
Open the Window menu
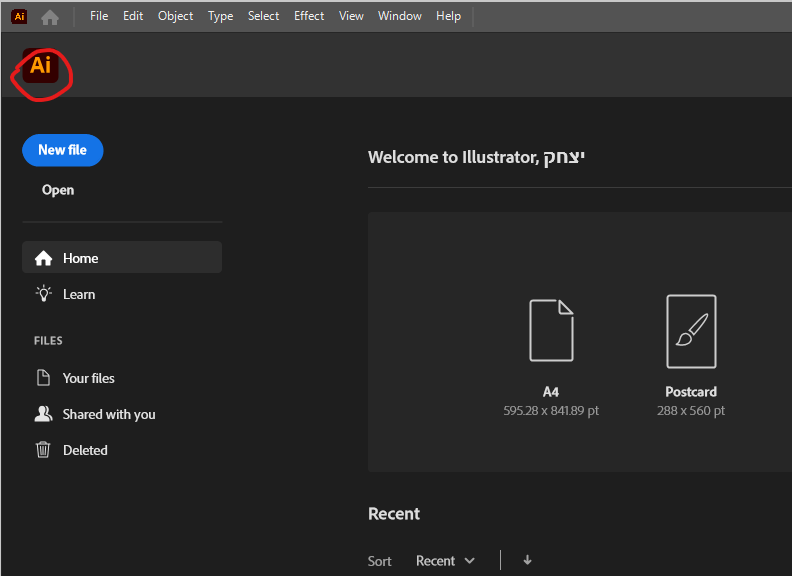[x=400, y=16]
